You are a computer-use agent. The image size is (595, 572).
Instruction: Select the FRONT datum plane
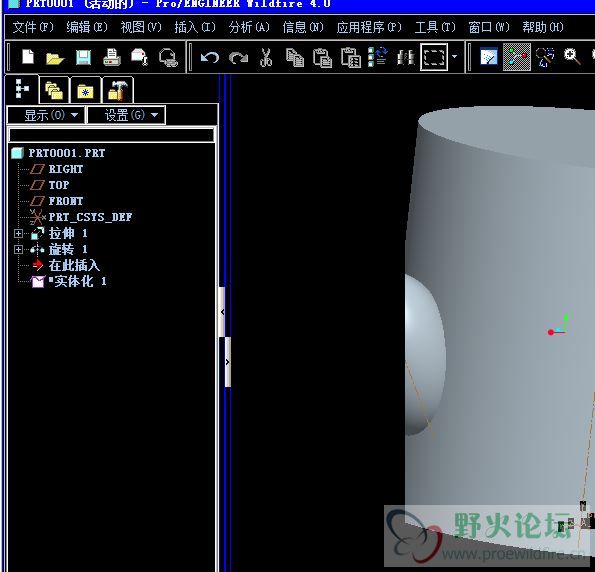click(66, 201)
